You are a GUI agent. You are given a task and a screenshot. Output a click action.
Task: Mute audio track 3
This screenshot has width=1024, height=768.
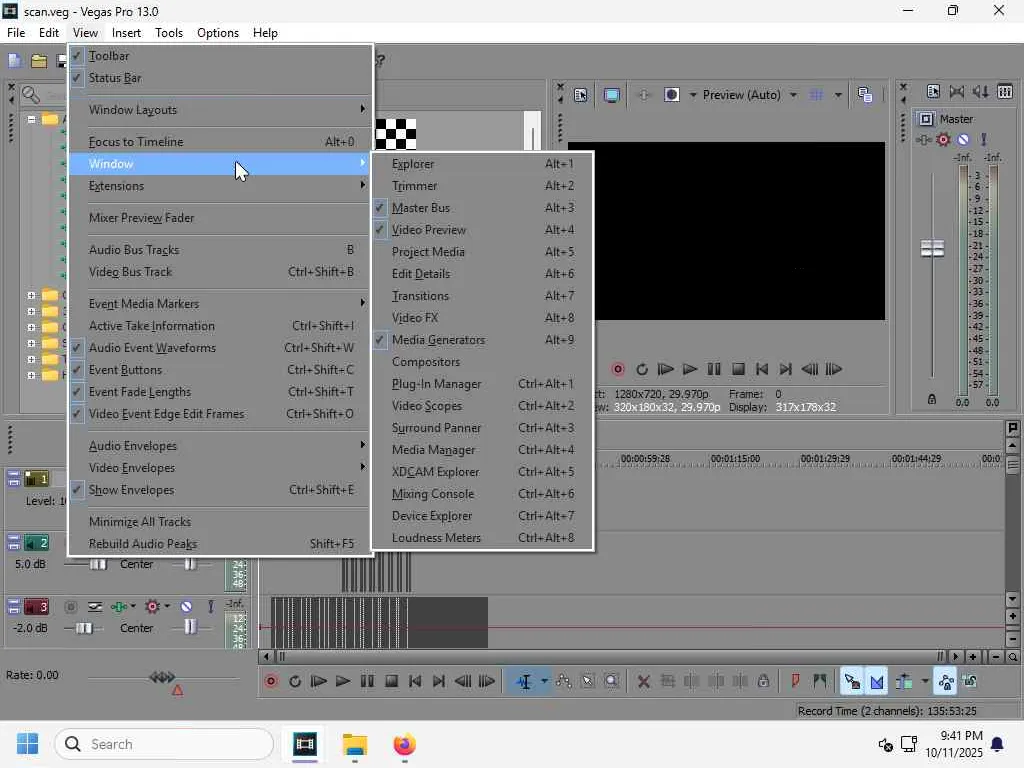point(186,607)
